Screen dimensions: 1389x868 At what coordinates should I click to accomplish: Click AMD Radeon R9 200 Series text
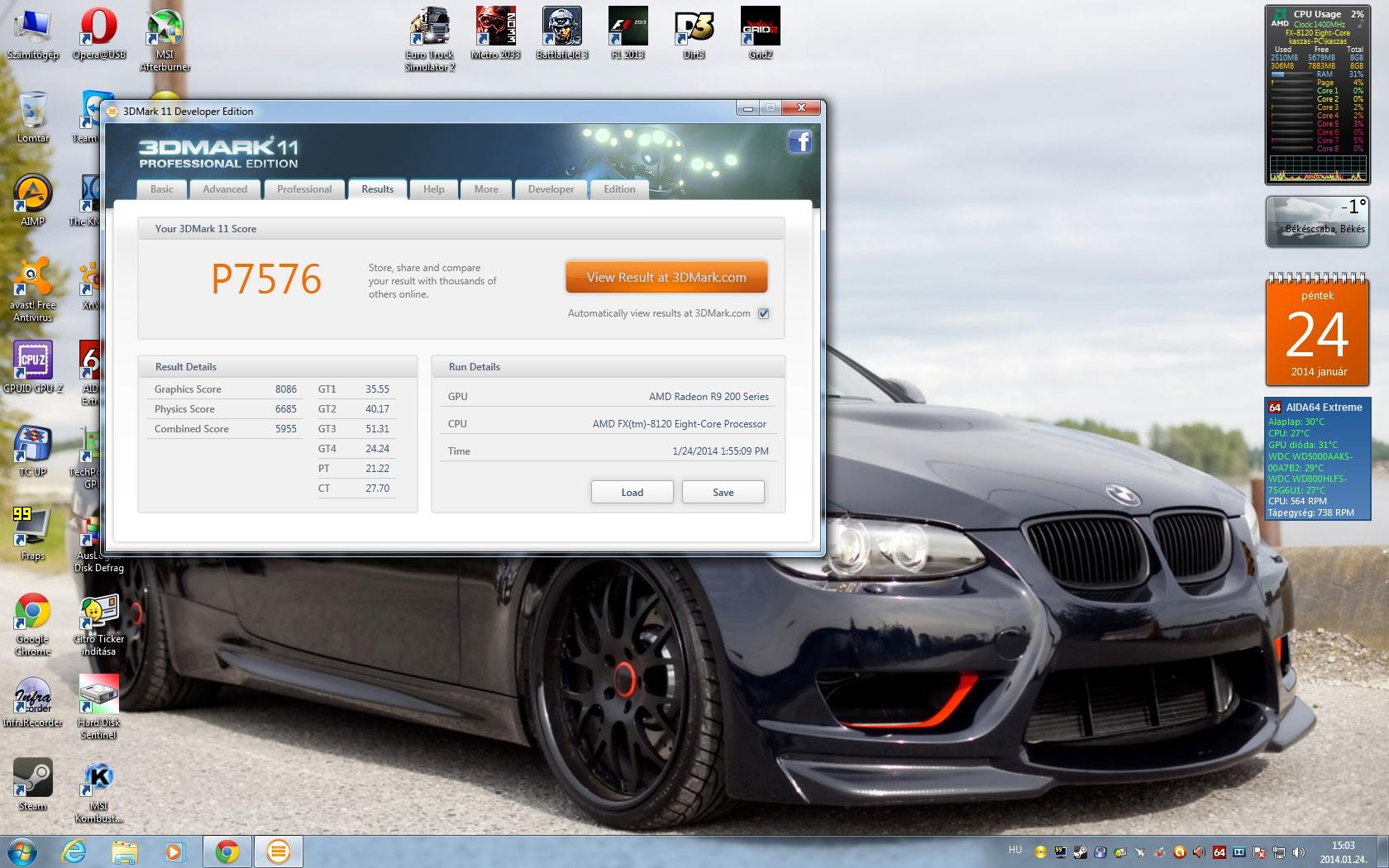(709, 397)
